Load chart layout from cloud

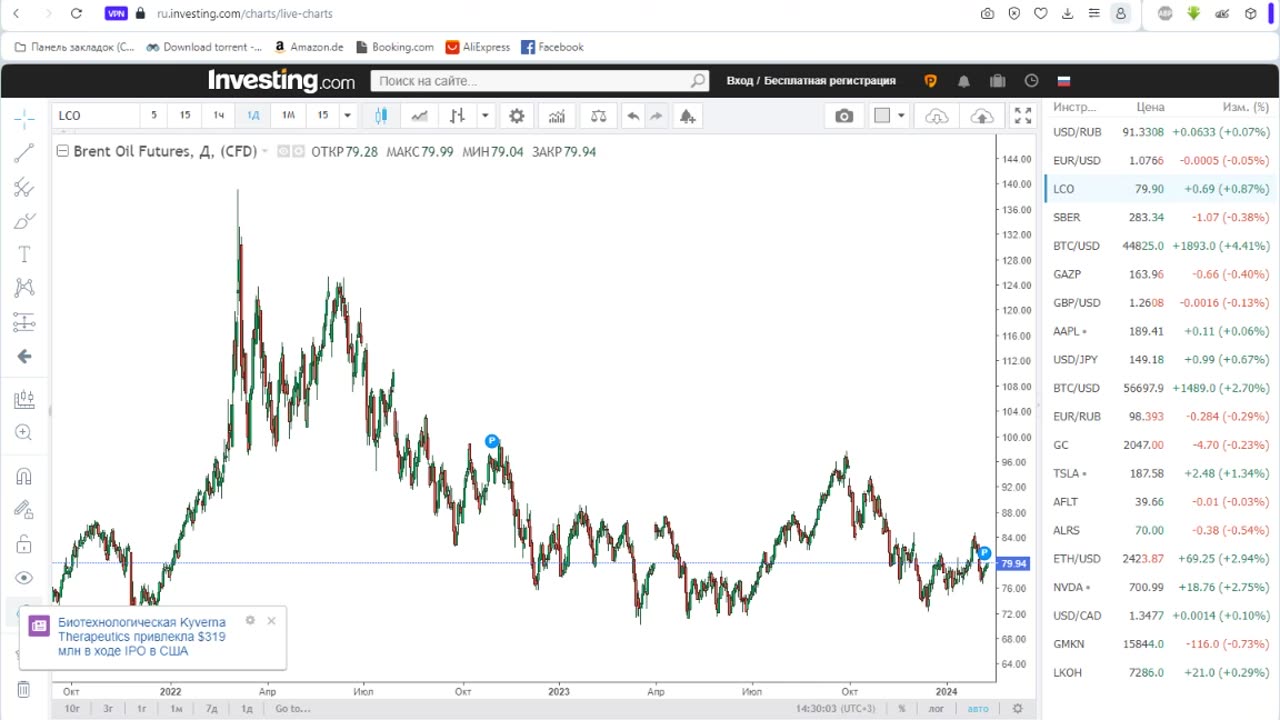(937, 116)
